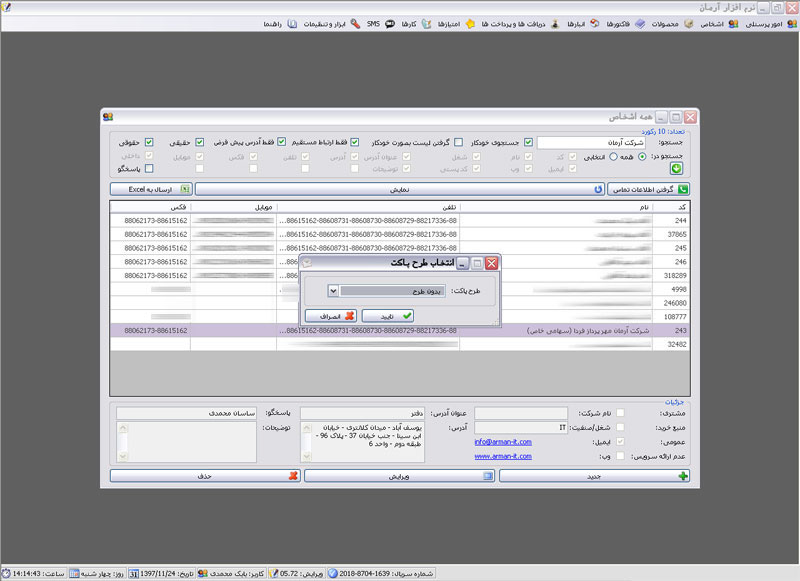The width and height of the screenshot is (800, 581).
Task: Select the table row with code 32482
Action: [x=399, y=344]
